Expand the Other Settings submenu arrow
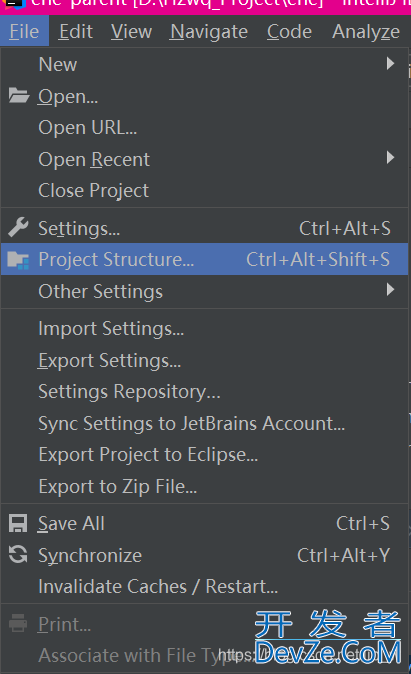The width and height of the screenshot is (411, 674). (390, 289)
